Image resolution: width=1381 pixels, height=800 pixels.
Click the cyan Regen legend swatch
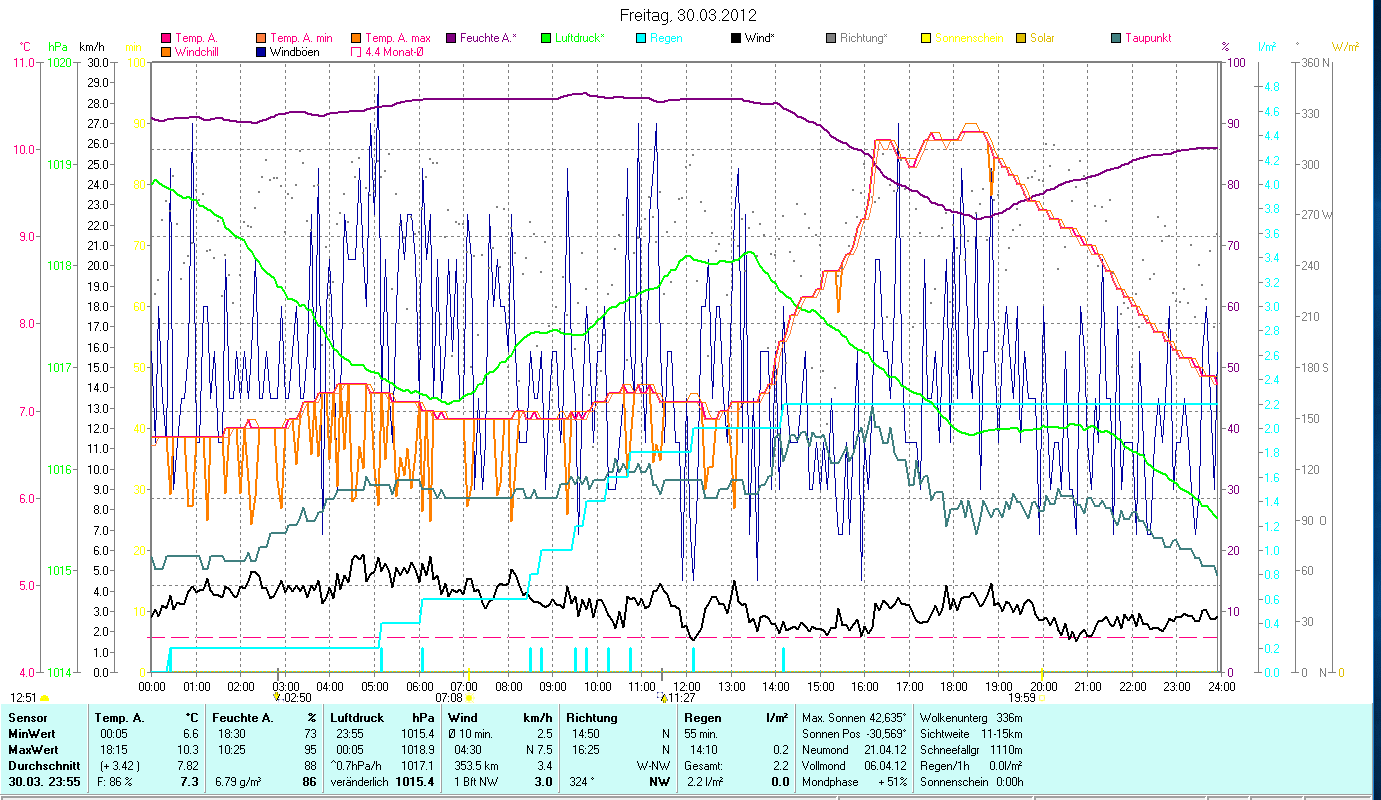click(641, 39)
